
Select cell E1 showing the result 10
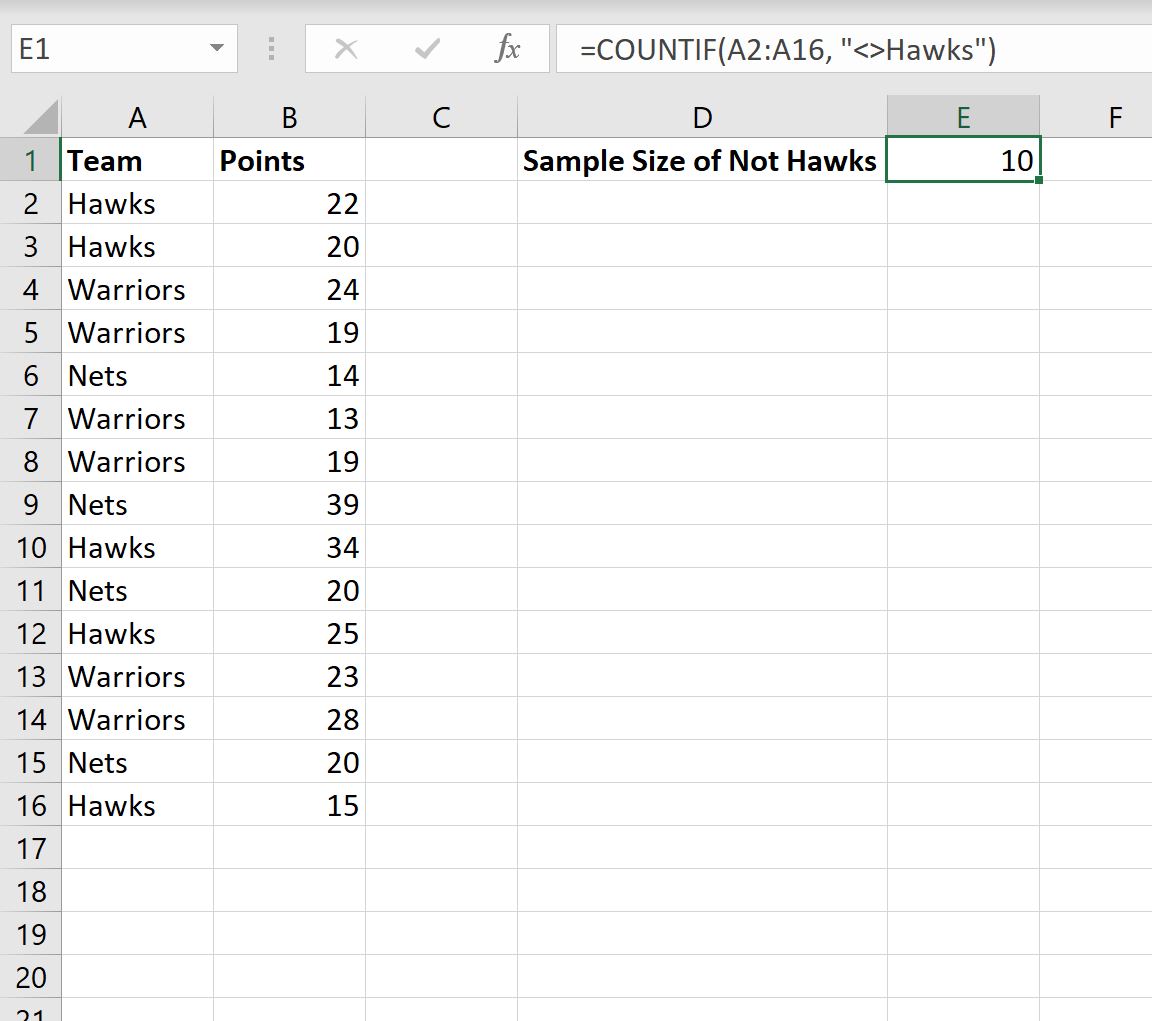click(x=963, y=160)
